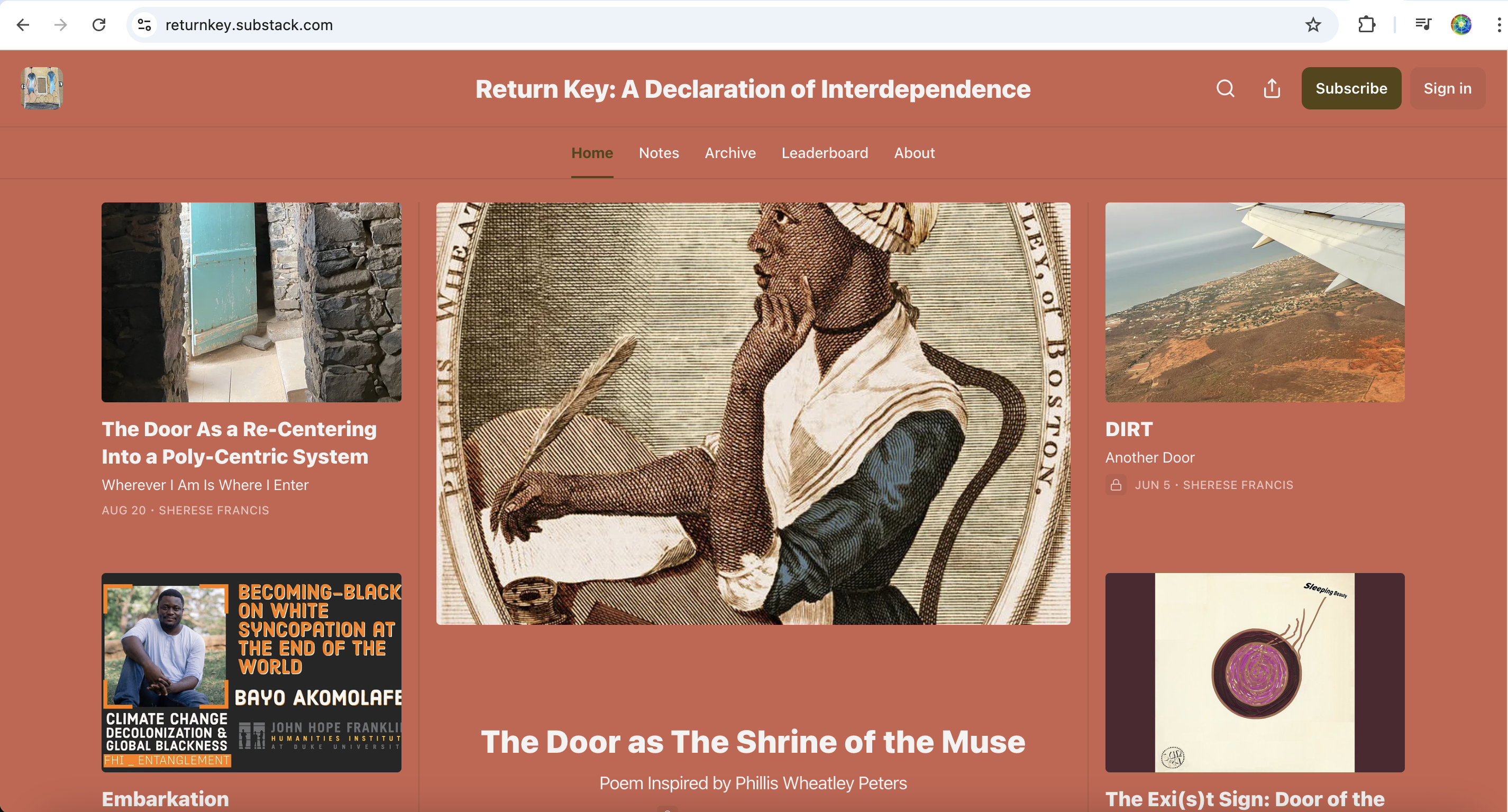Select the Leaderboard tab
Screen dimensions: 1508x812
(824, 153)
